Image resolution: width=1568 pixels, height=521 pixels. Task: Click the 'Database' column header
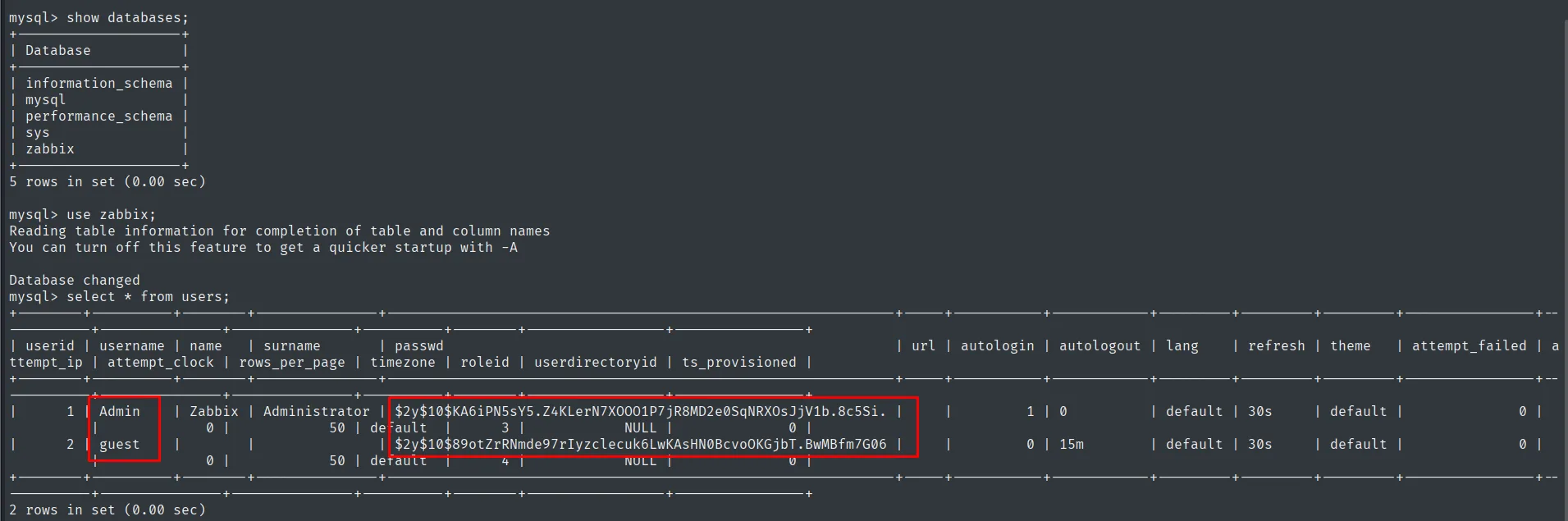[57, 51]
